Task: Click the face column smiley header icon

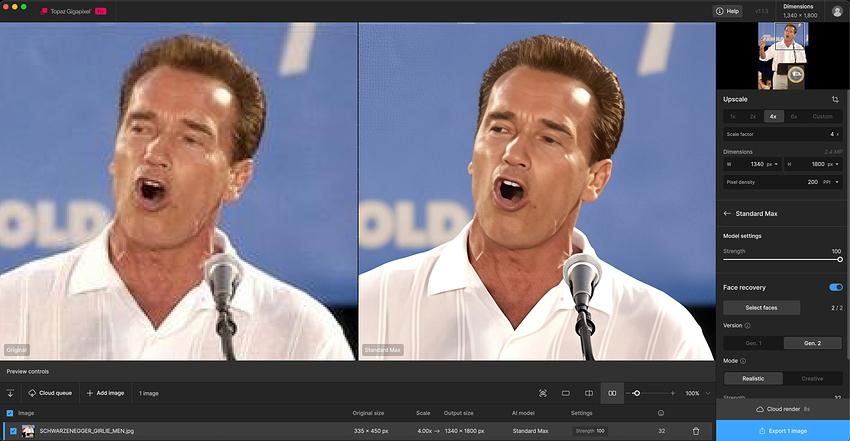Action: 661,413
